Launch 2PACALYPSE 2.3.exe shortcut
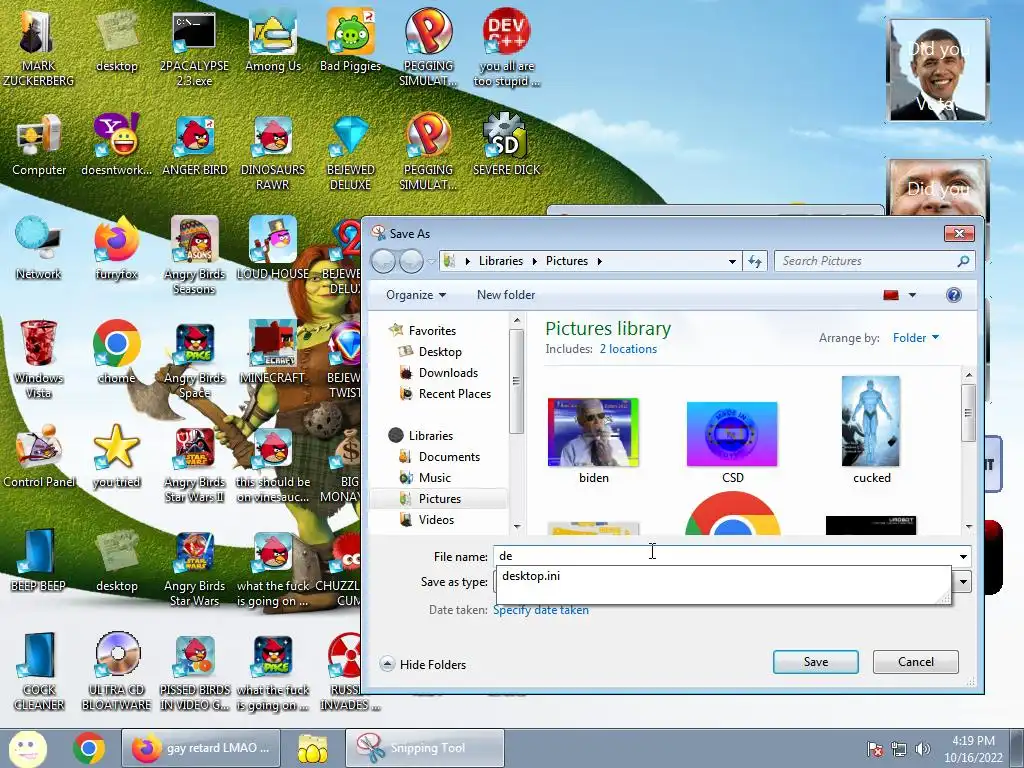Viewport: 1024px width, 768px height. [194, 49]
